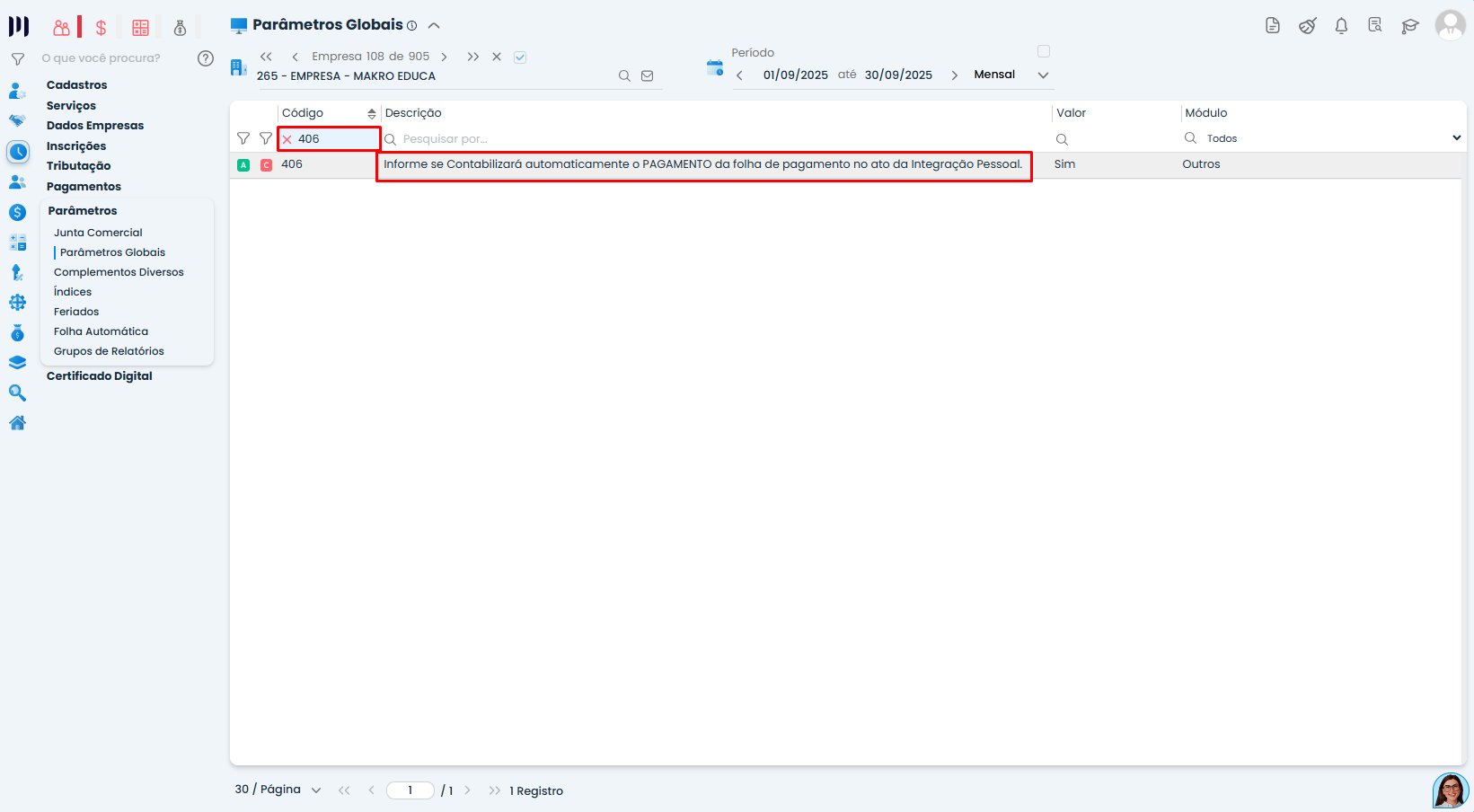The width and height of the screenshot is (1474, 812).
Task: Click the dollar sign icon in top toolbar
Action: (x=101, y=28)
